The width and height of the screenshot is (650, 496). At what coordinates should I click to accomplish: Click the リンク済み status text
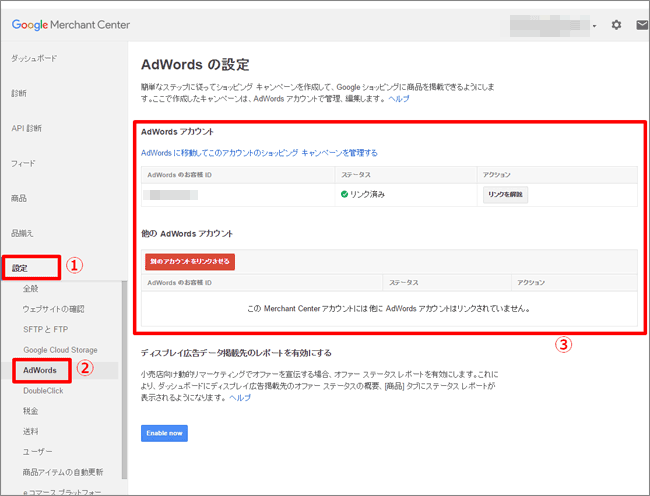[x=367, y=194]
